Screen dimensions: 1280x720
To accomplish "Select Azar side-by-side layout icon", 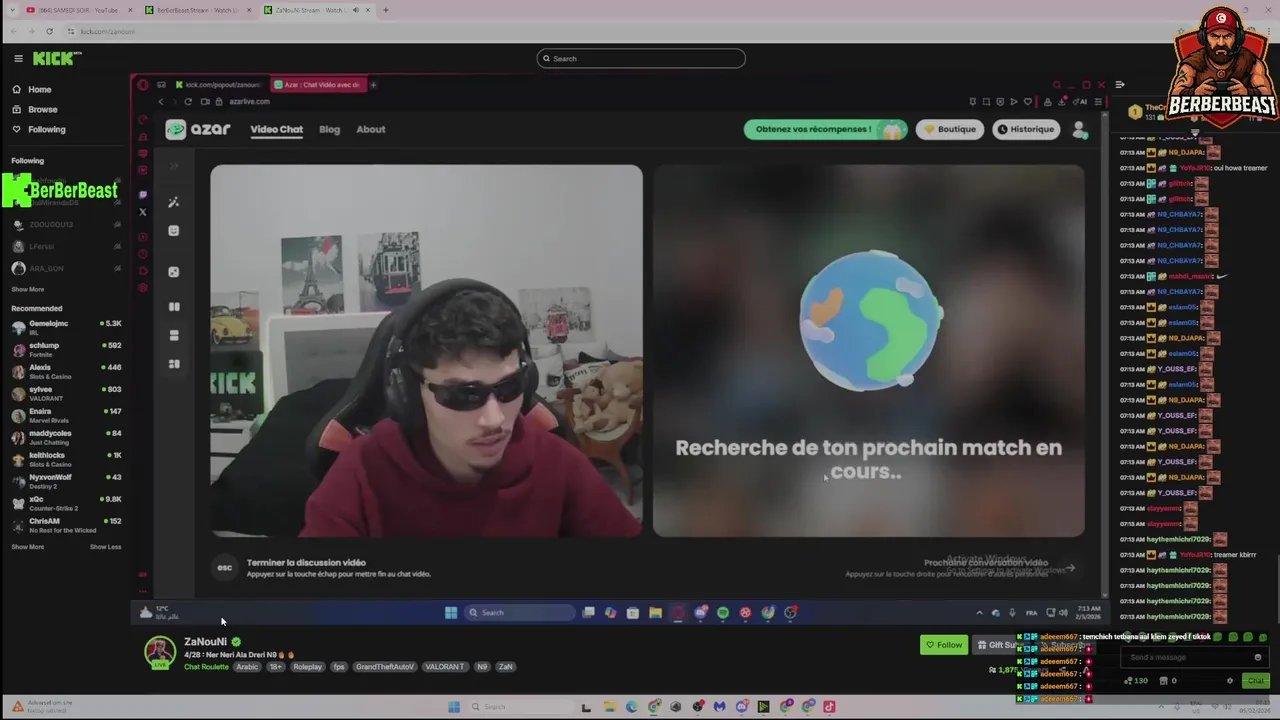I will pos(174,307).
